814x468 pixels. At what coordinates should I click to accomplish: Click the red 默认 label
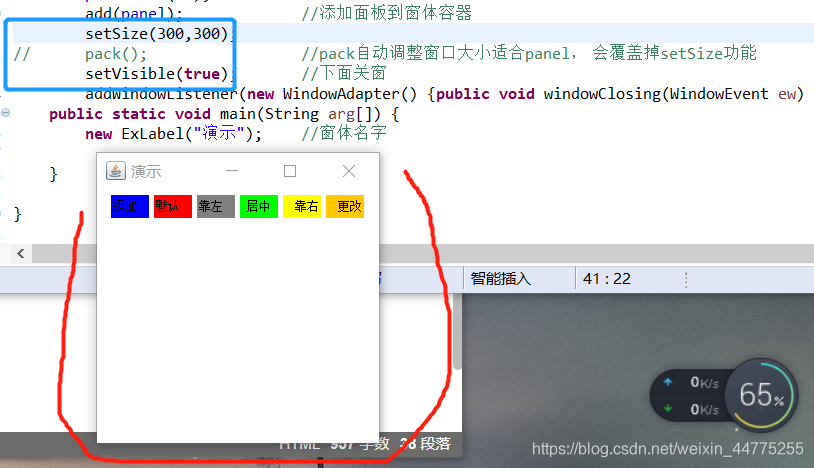[x=173, y=207]
